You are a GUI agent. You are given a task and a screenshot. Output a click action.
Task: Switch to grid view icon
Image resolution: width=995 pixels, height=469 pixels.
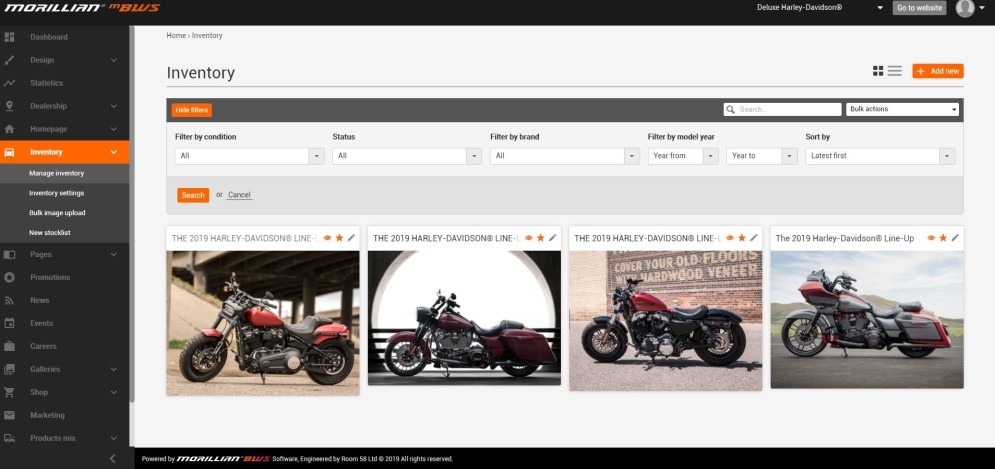click(878, 71)
